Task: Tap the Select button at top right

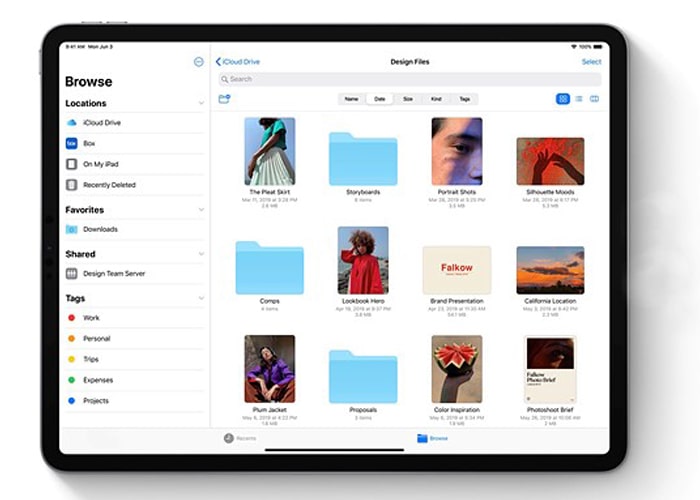Action: pos(591,62)
